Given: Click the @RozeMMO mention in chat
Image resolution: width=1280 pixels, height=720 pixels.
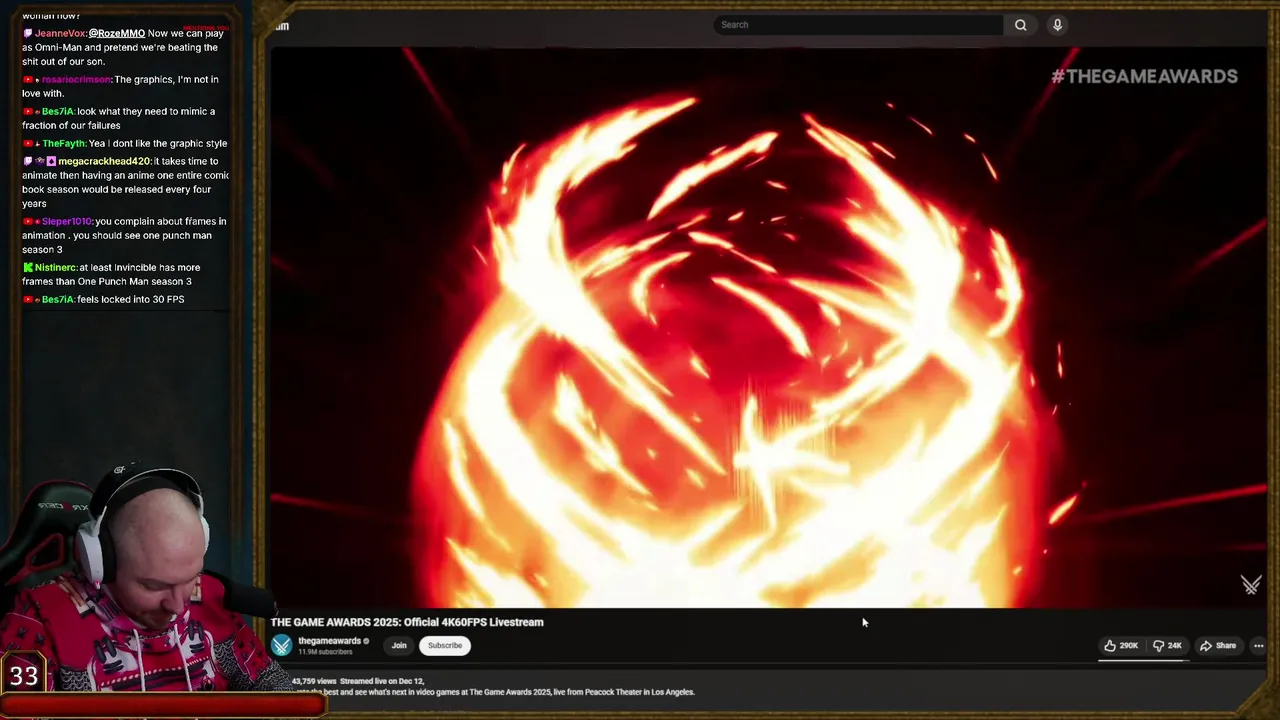Looking at the screenshot, I should click(x=117, y=33).
